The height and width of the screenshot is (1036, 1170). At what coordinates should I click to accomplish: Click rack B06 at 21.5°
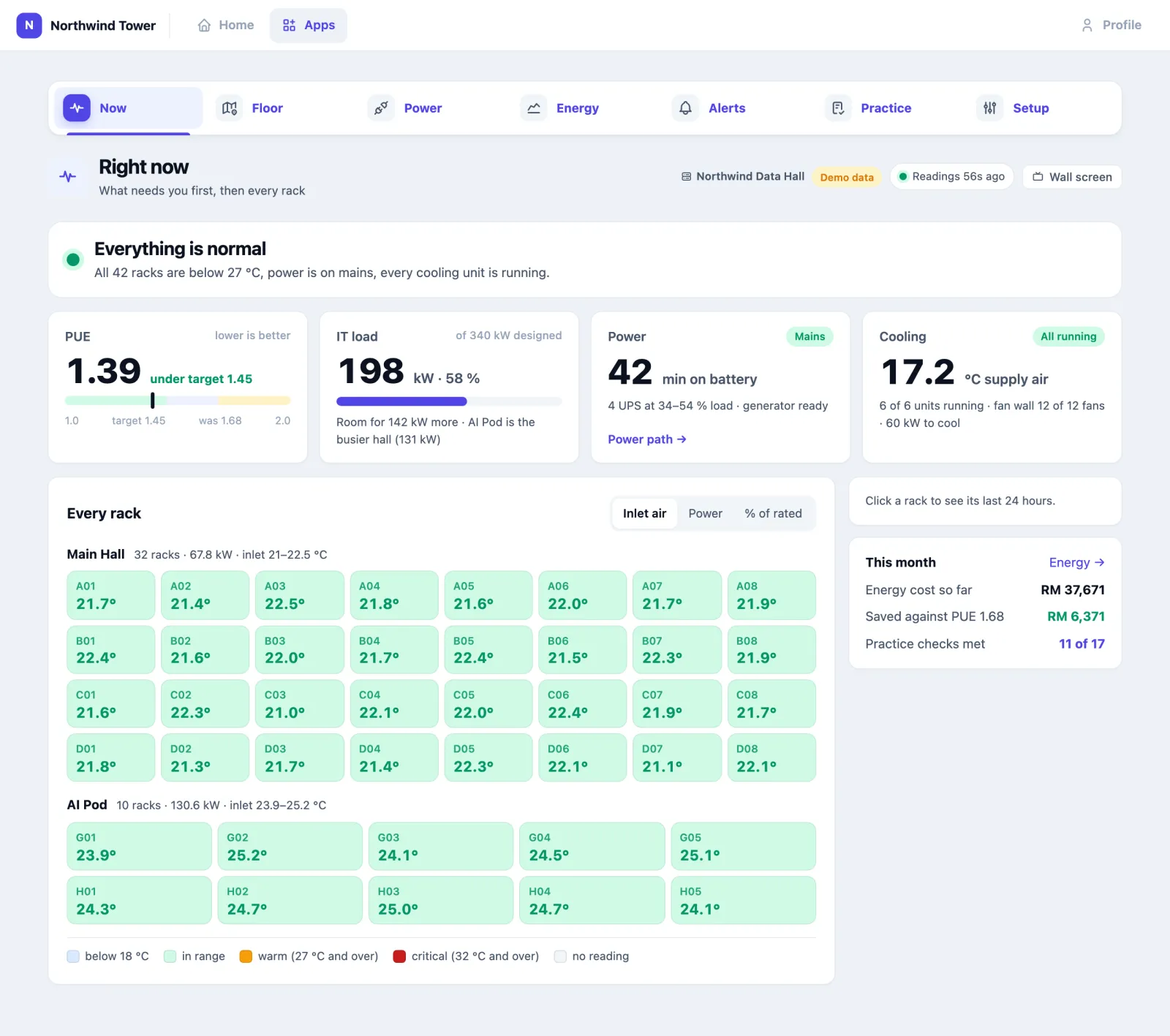click(x=582, y=650)
